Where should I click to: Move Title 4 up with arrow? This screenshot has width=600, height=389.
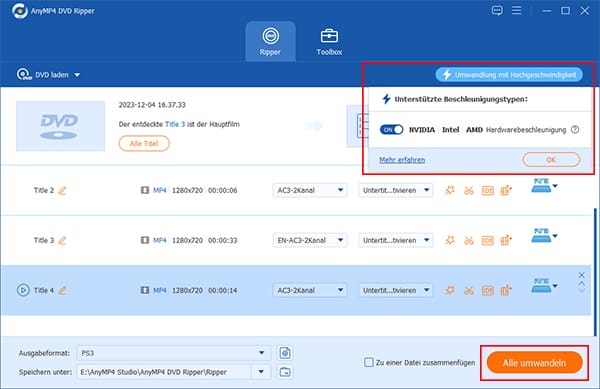click(x=581, y=283)
